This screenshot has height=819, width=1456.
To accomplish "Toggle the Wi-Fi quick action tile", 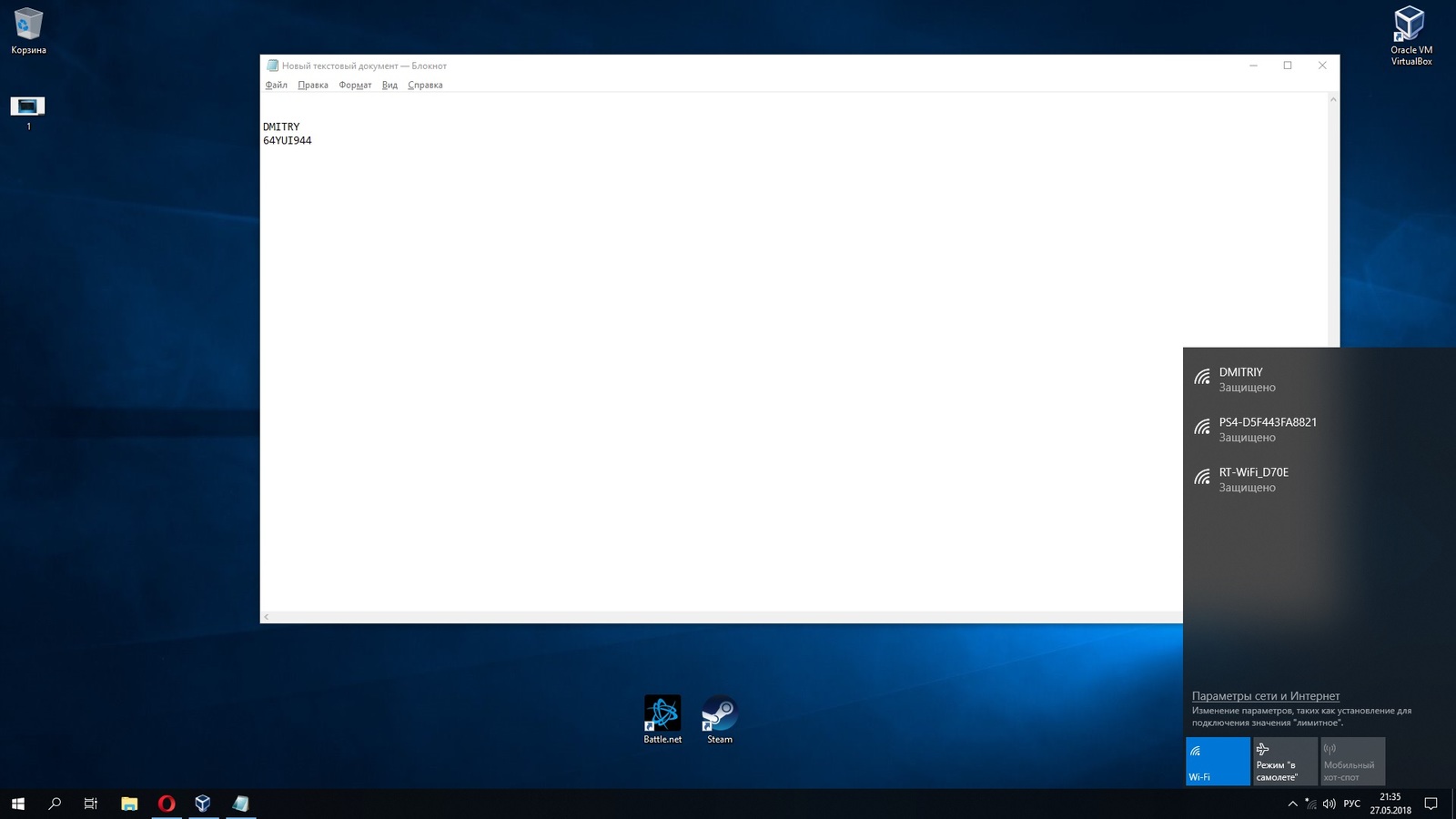I will point(1218,761).
